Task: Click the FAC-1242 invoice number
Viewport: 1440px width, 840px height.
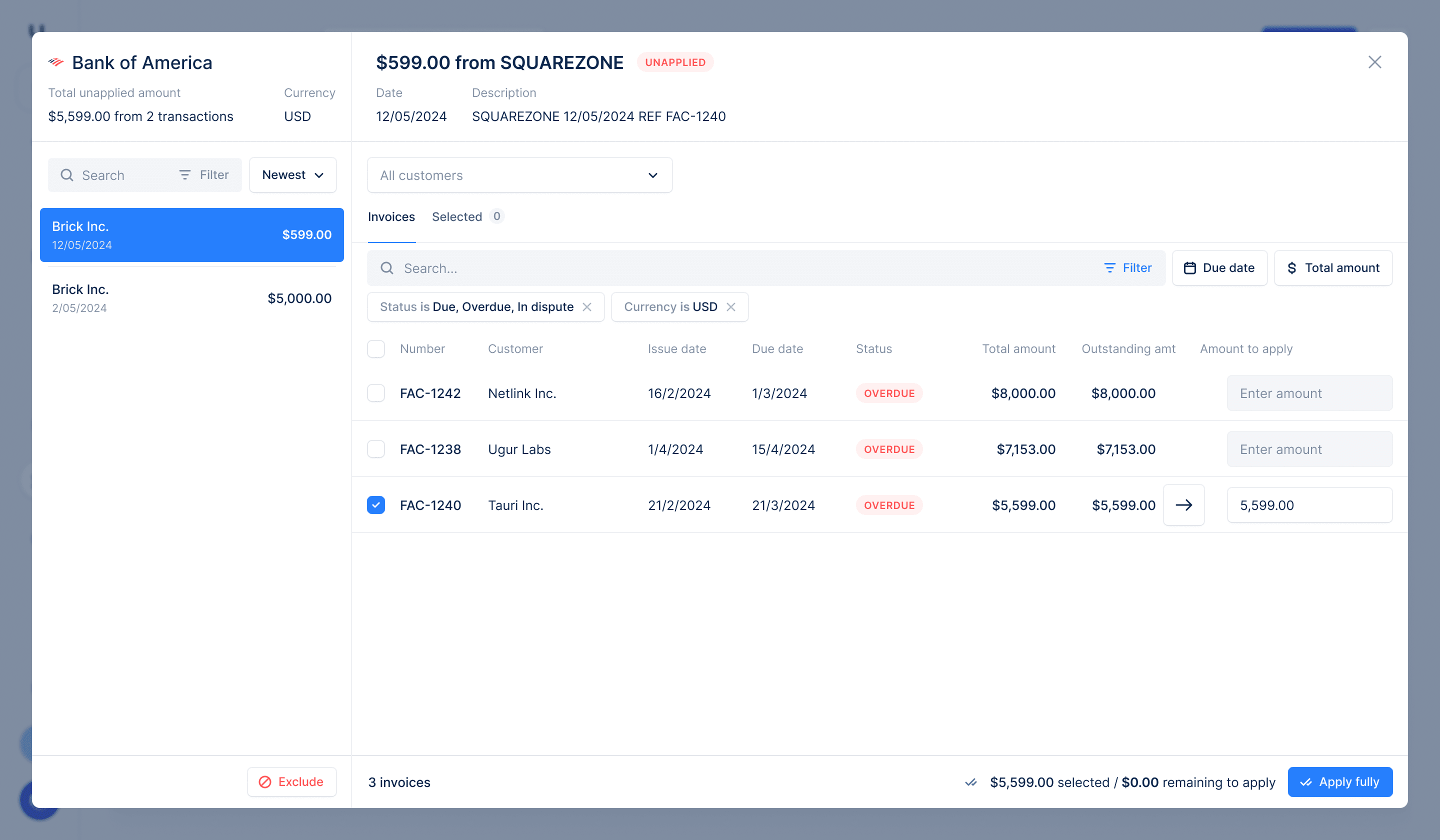Action: (x=430, y=393)
